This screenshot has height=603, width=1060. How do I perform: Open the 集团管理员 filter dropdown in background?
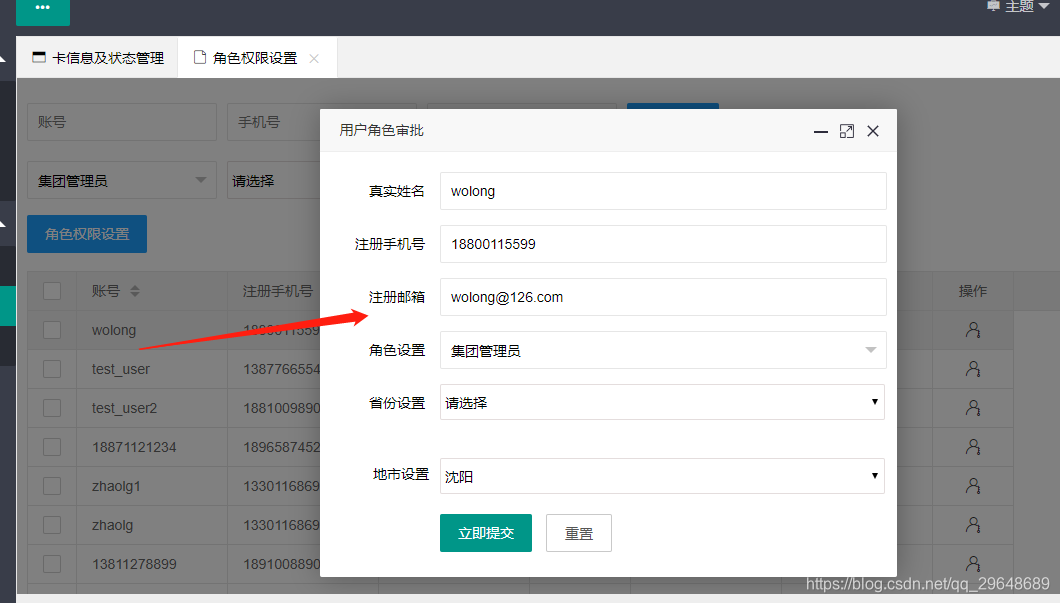coord(122,180)
